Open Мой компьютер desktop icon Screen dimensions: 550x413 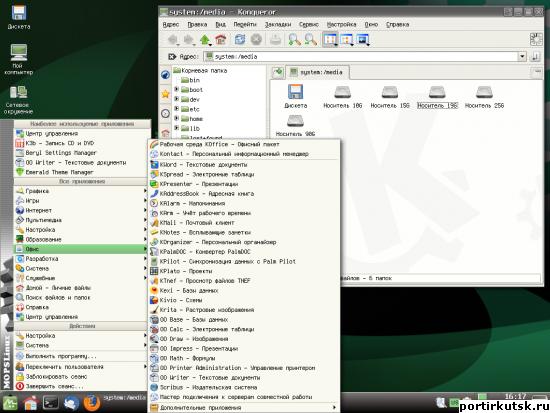pos(19,60)
